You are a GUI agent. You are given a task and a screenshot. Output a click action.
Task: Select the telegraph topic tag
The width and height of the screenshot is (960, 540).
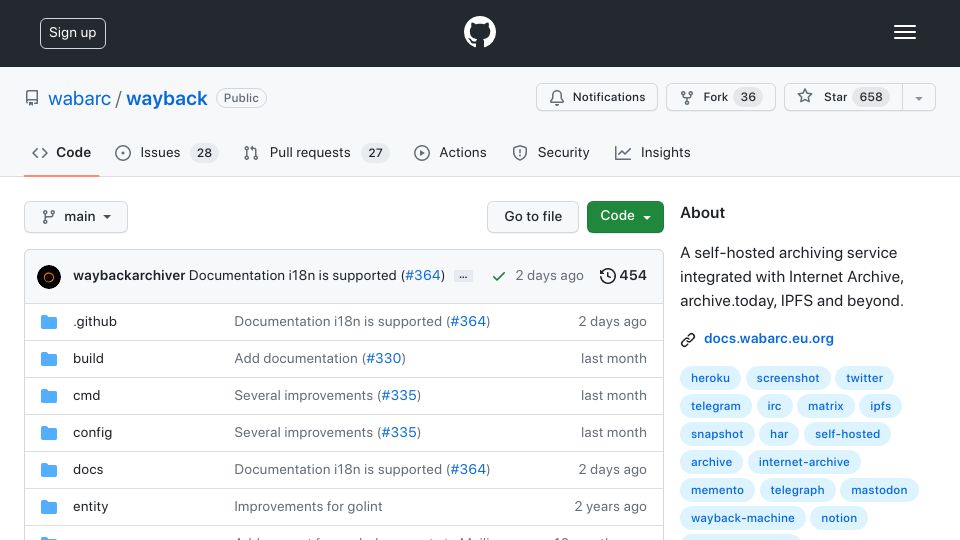pos(797,491)
